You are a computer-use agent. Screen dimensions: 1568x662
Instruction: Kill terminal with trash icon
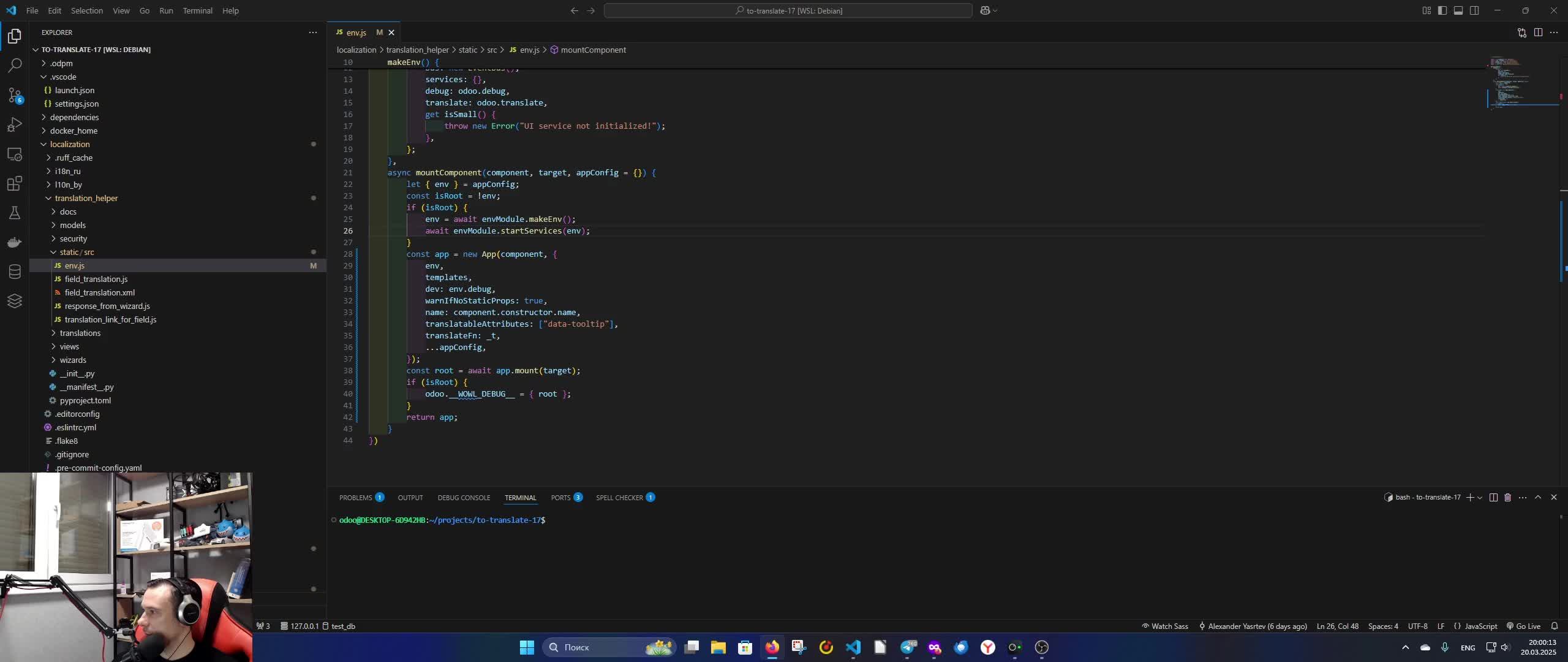coord(1508,497)
